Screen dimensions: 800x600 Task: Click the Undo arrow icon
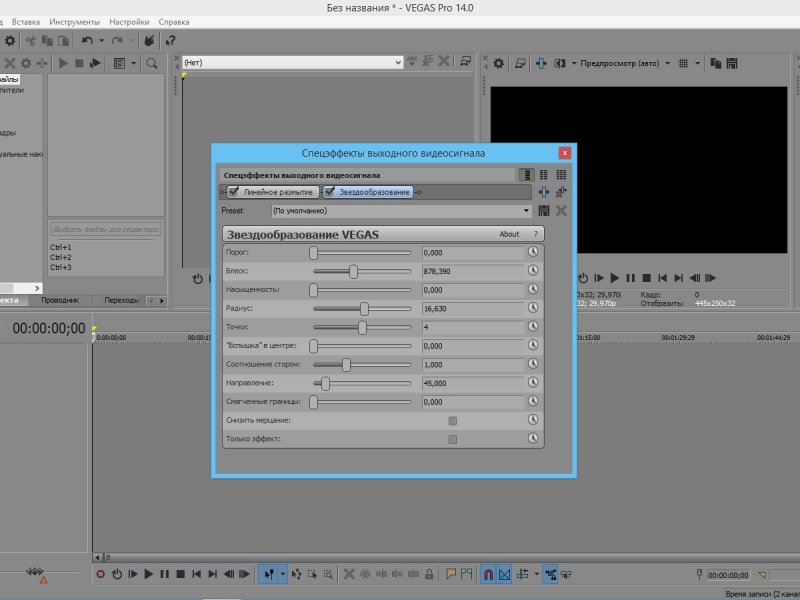pyautogui.click(x=87, y=40)
